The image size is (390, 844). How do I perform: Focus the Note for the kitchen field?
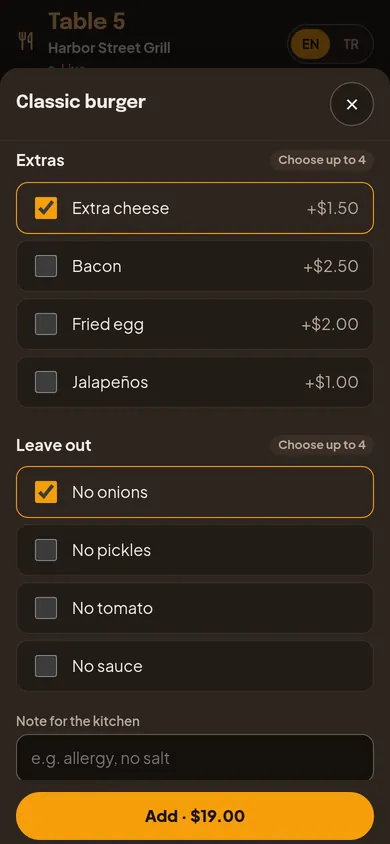pos(195,758)
